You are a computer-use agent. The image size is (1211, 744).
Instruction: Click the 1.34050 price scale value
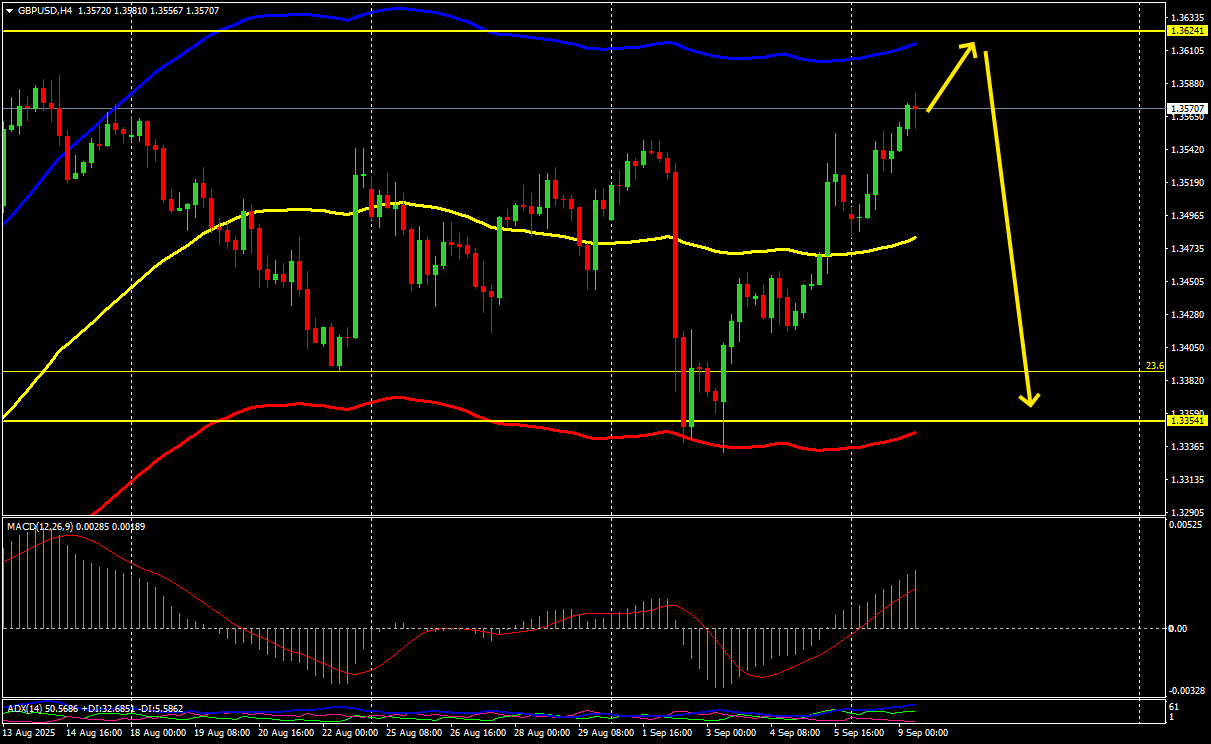[1186, 348]
